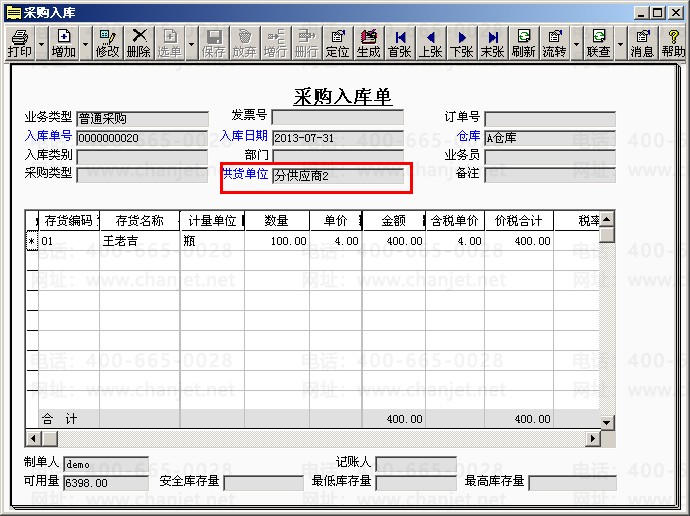
Task: Click the 最高库存量 field
Action: click(x=572, y=483)
